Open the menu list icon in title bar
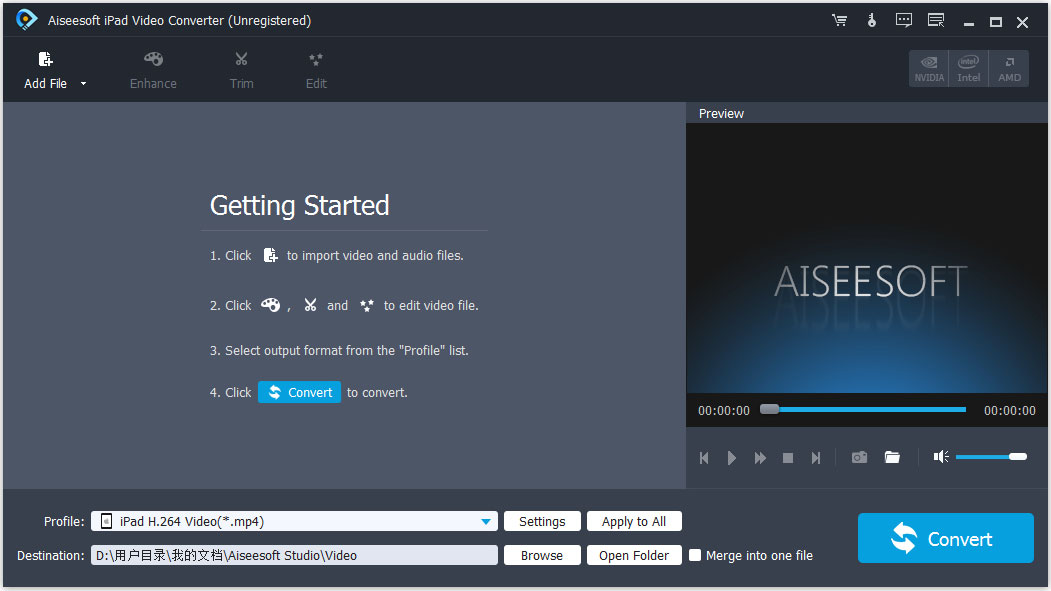Screen dimensions: 1051x591 click(936, 20)
